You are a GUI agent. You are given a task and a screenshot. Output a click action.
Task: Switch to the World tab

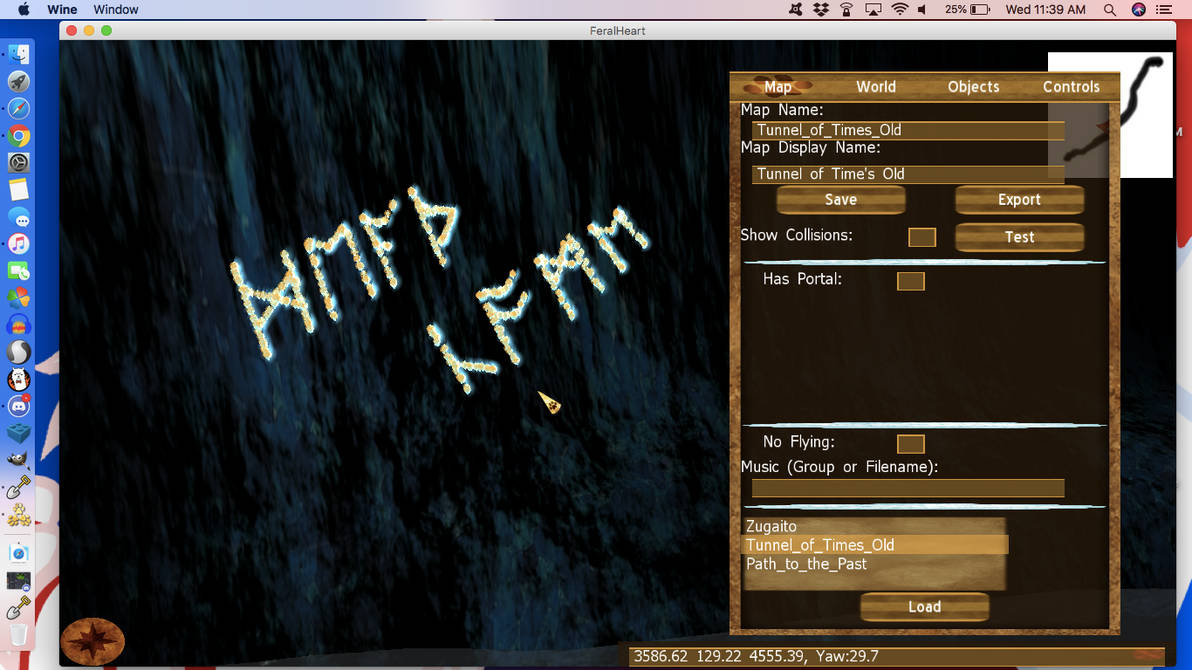[876, 87]
